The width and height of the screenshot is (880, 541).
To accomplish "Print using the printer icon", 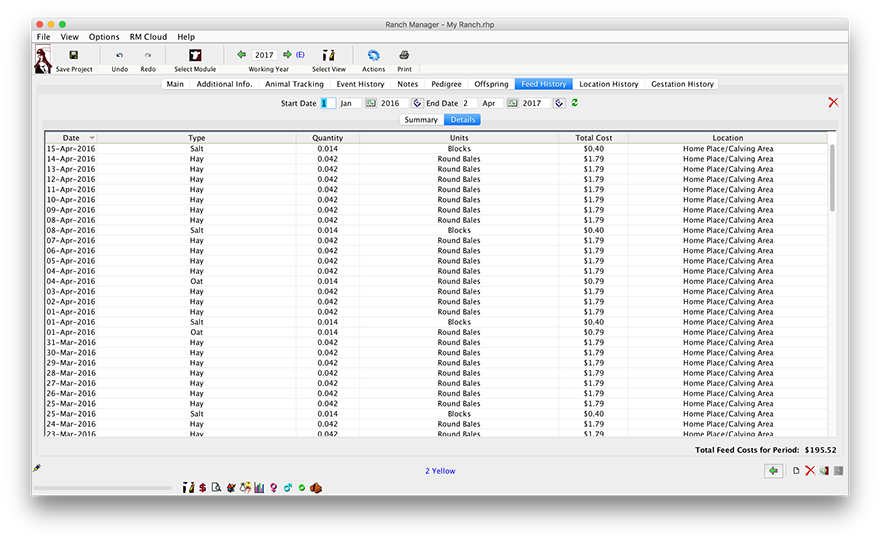I will [x=404, y=55].
